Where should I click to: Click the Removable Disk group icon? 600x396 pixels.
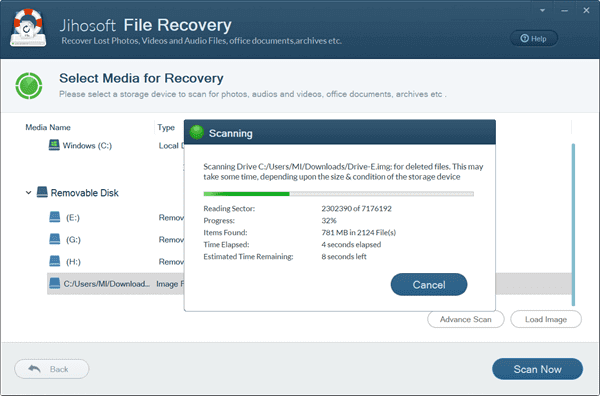tap(42, 192)
